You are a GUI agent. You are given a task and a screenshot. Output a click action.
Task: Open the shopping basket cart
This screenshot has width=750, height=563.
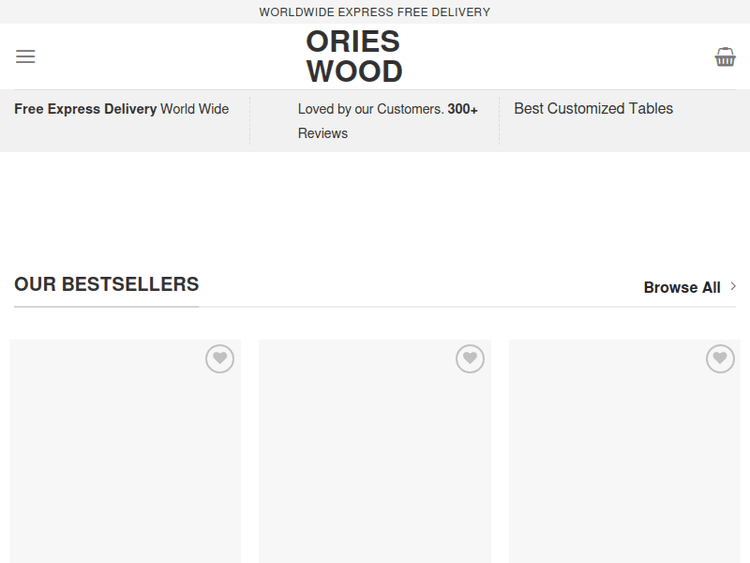pos(725,57)
